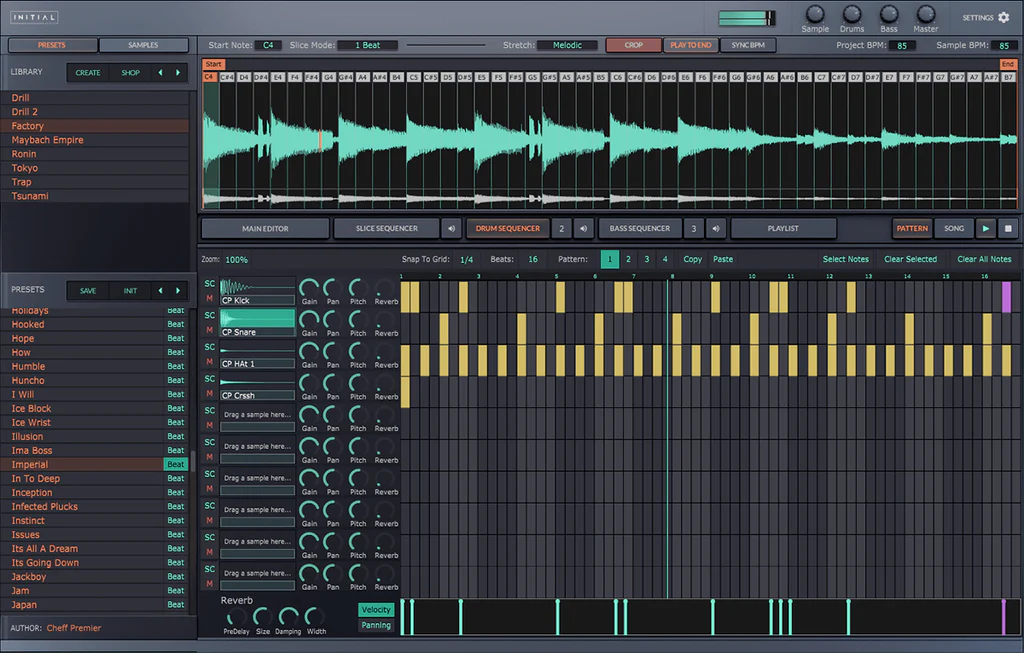Edit the Project BPM value
This screenshot has width=1024, height=653.
tap(902, 46)
